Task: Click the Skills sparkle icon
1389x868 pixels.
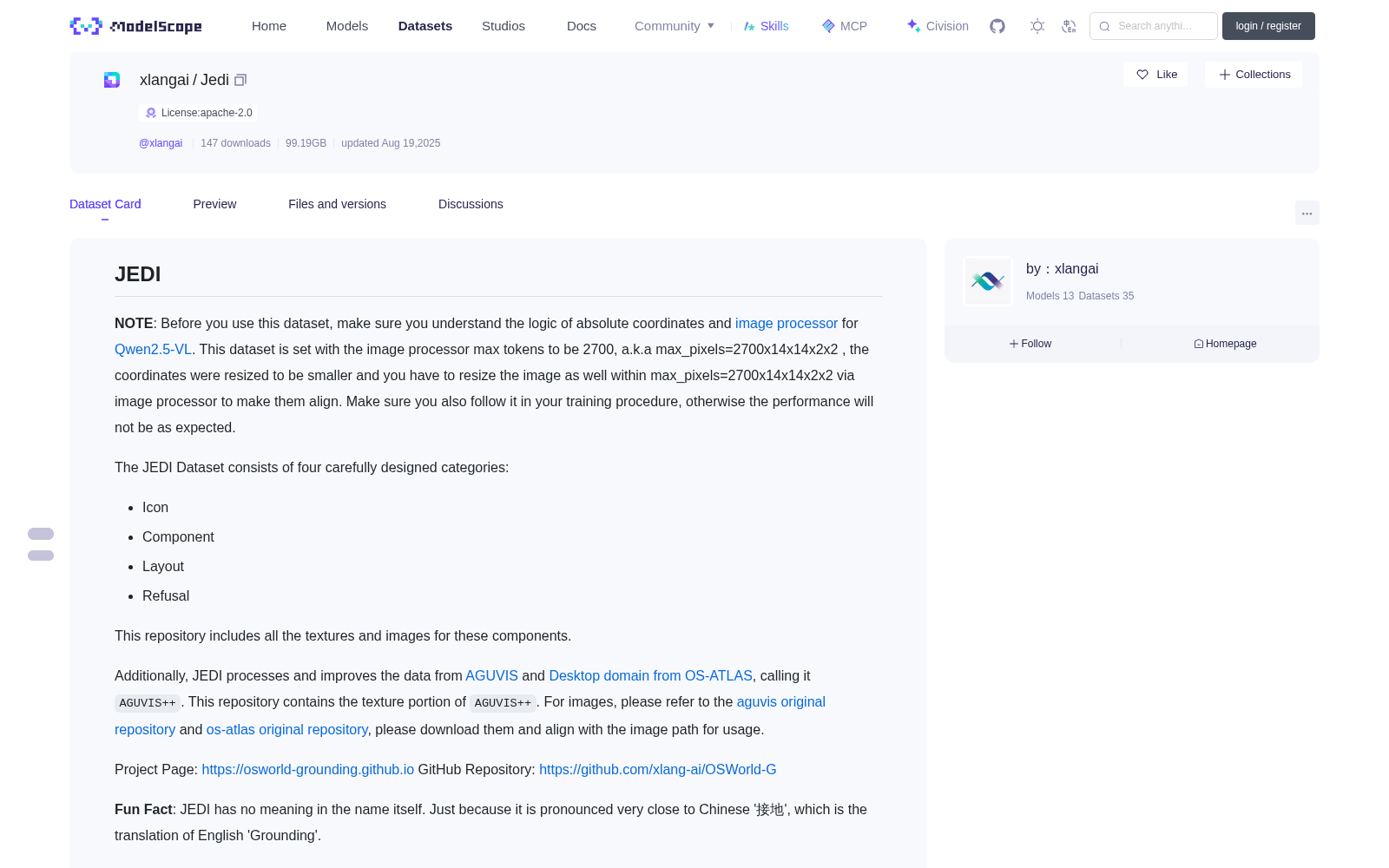Action: tap(749, 26)
